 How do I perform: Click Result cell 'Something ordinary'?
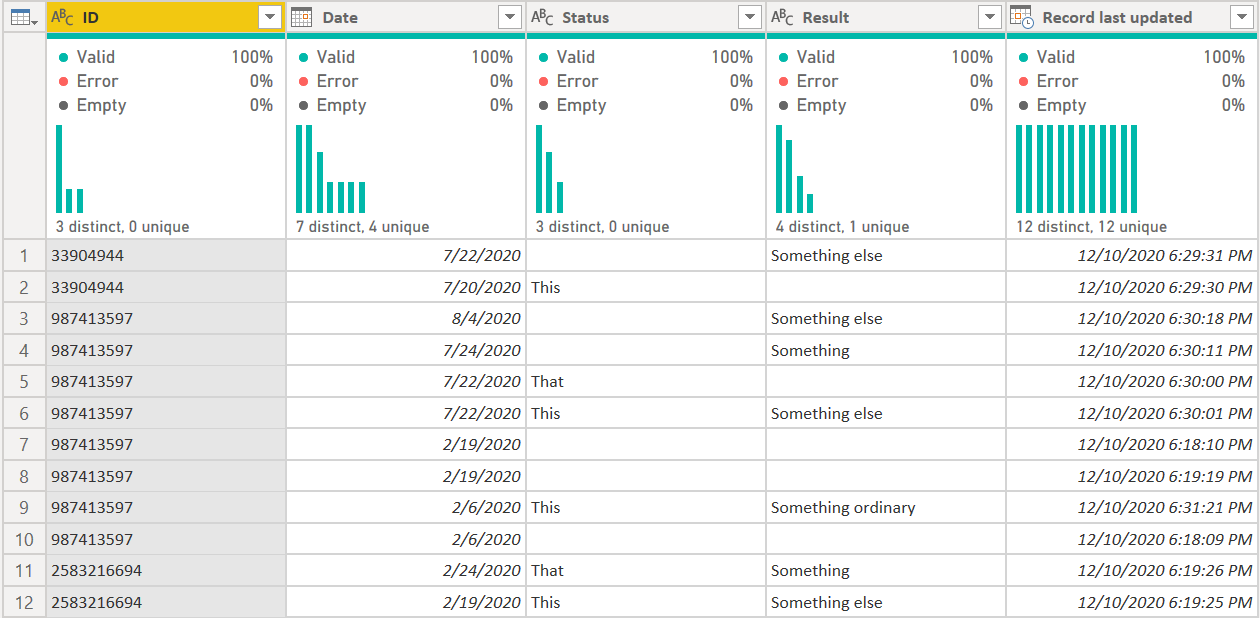click(x=886, y=507)
